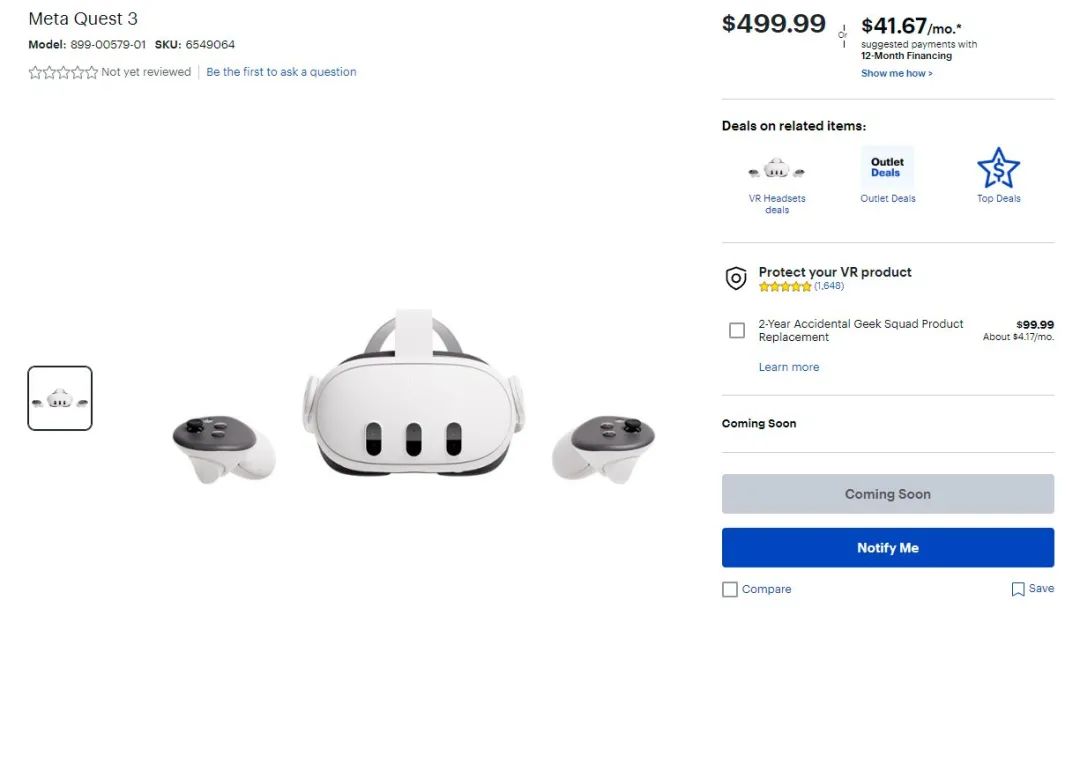Viewport: 1080px width, 771px height.
Task: Click the shield icon beside Protect your VR product
Action: coord(736,278)
